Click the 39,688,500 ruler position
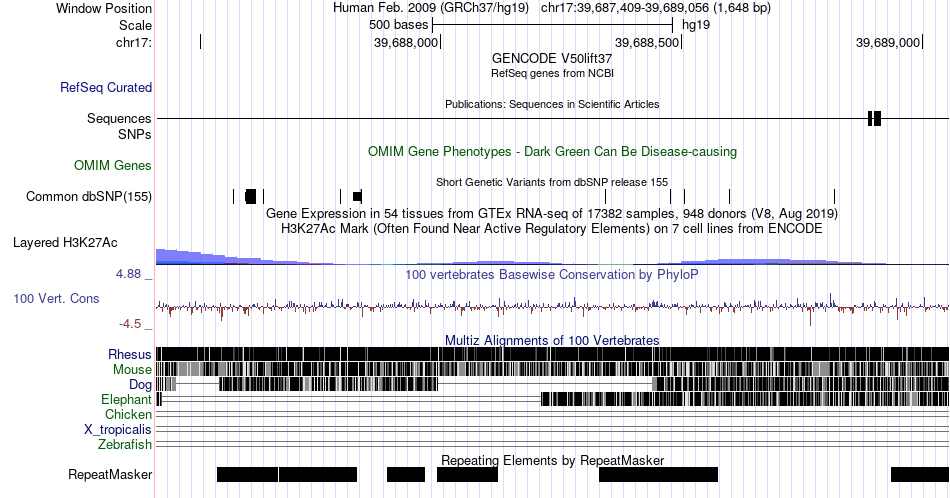The width and height of the screenshot is (950, 498). pyautogui.click(x=646, y=42)
